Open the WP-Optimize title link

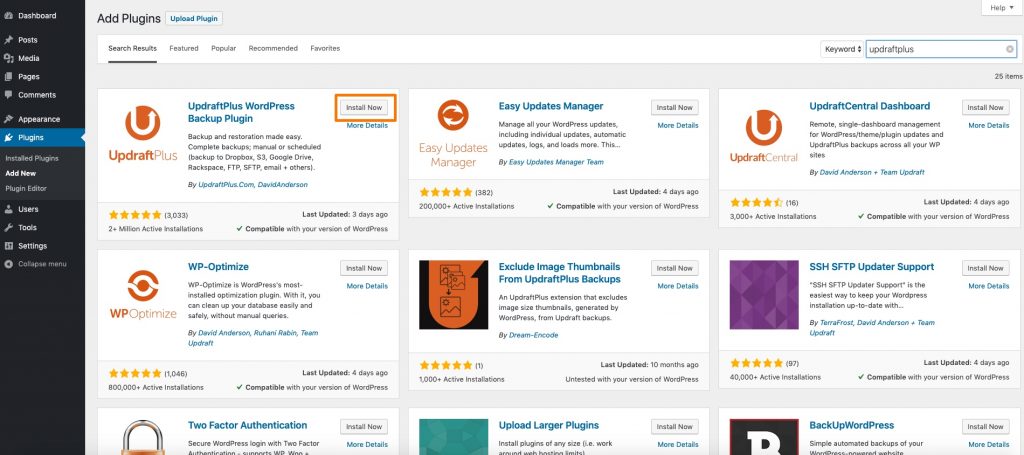[x=218, y=267]
